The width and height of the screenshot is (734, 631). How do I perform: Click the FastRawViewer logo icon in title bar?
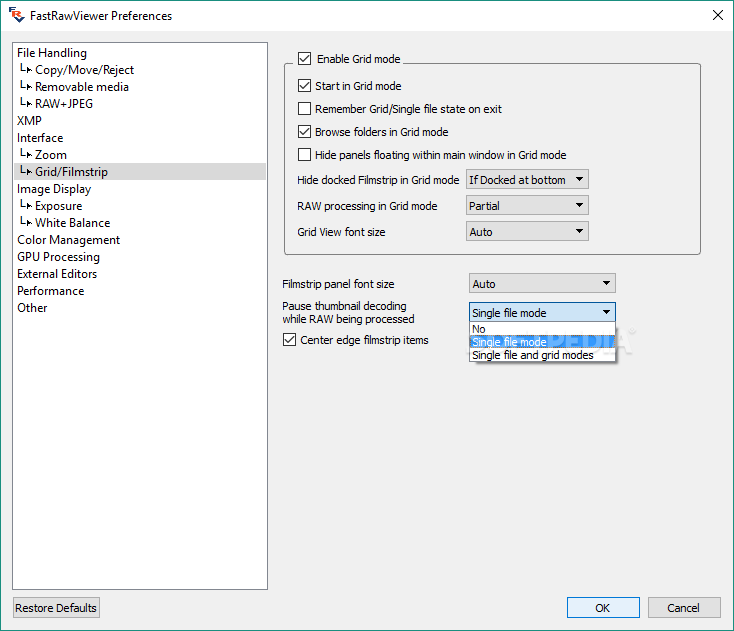[x=16, y=15]
